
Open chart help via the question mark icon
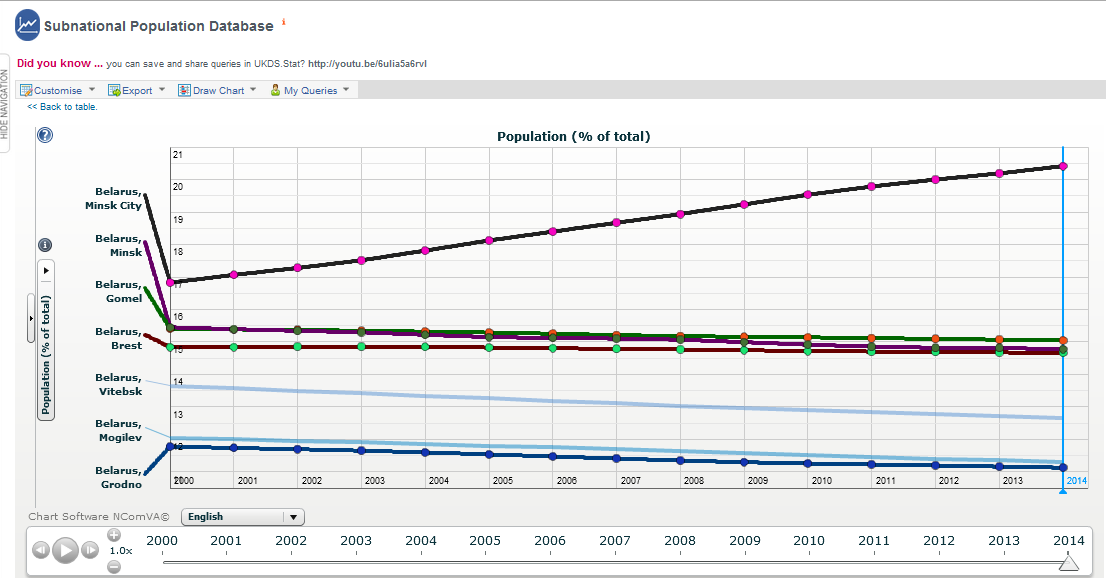pos(44,135)
